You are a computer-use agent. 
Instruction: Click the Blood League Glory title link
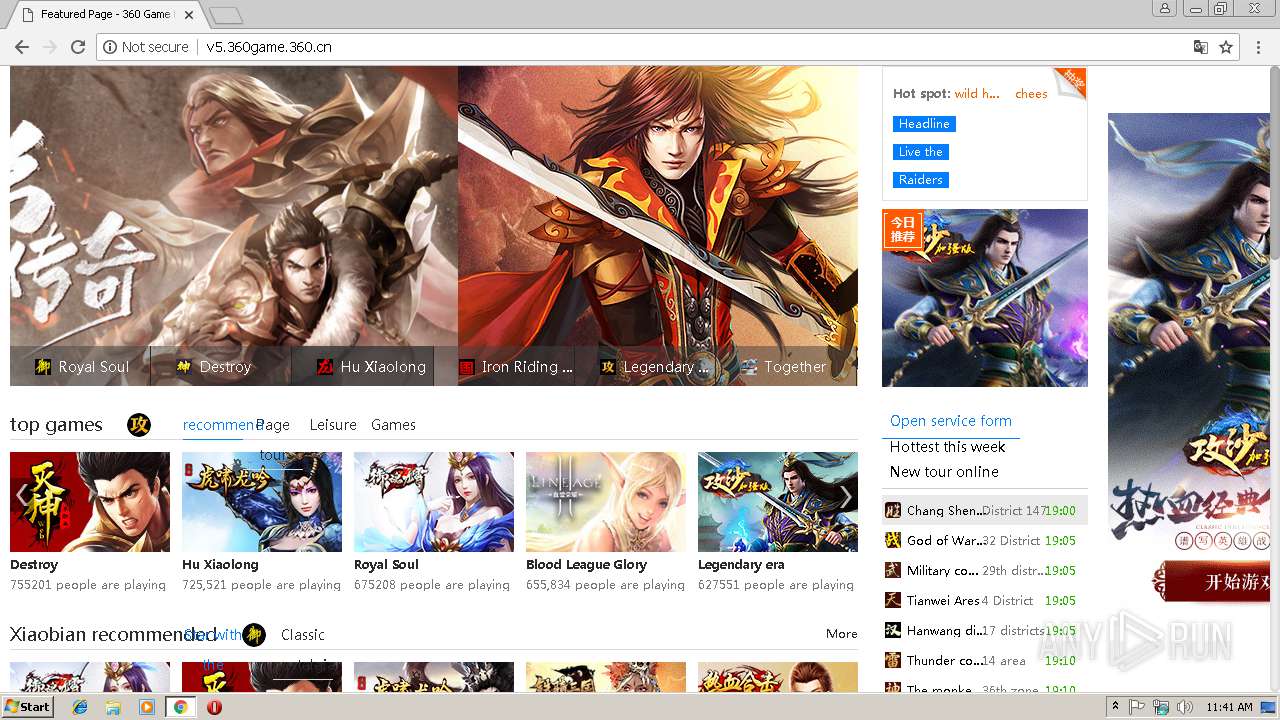point(586,565)
